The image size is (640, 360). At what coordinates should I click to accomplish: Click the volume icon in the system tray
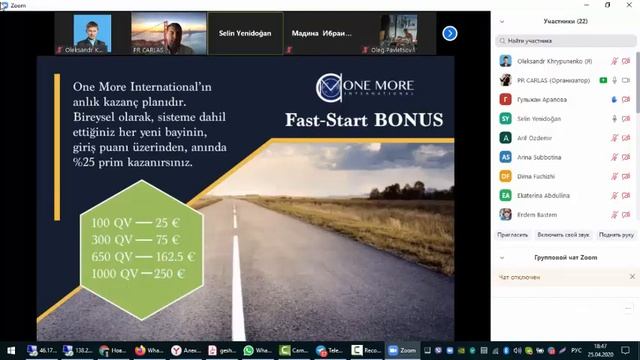pos(517,350)
